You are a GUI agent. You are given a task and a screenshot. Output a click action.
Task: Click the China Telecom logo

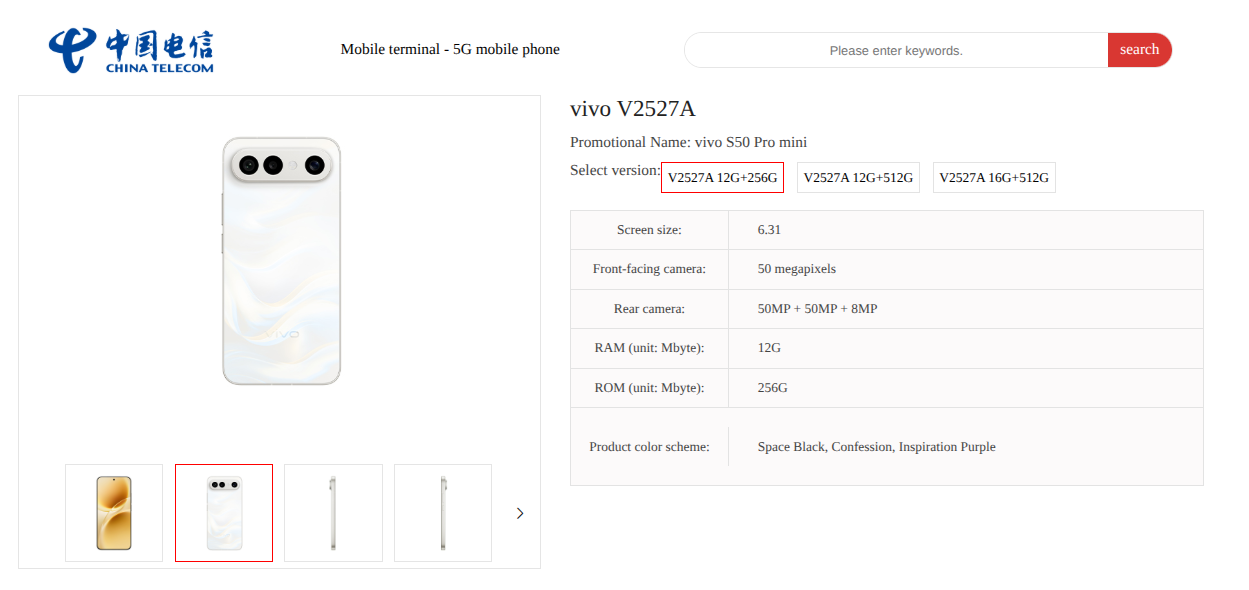pos(131,50)
